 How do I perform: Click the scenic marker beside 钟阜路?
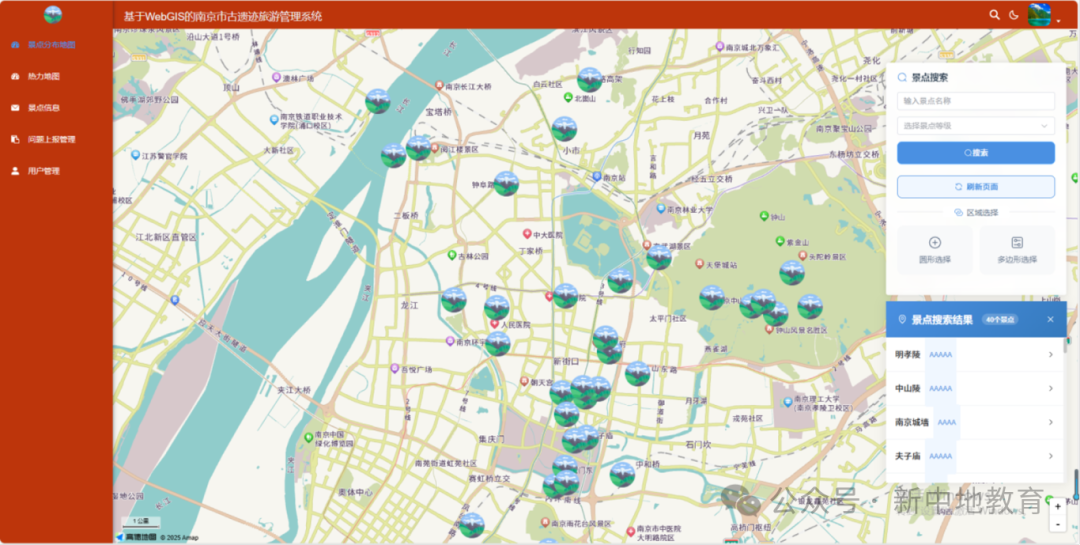[x=506, y=184]
